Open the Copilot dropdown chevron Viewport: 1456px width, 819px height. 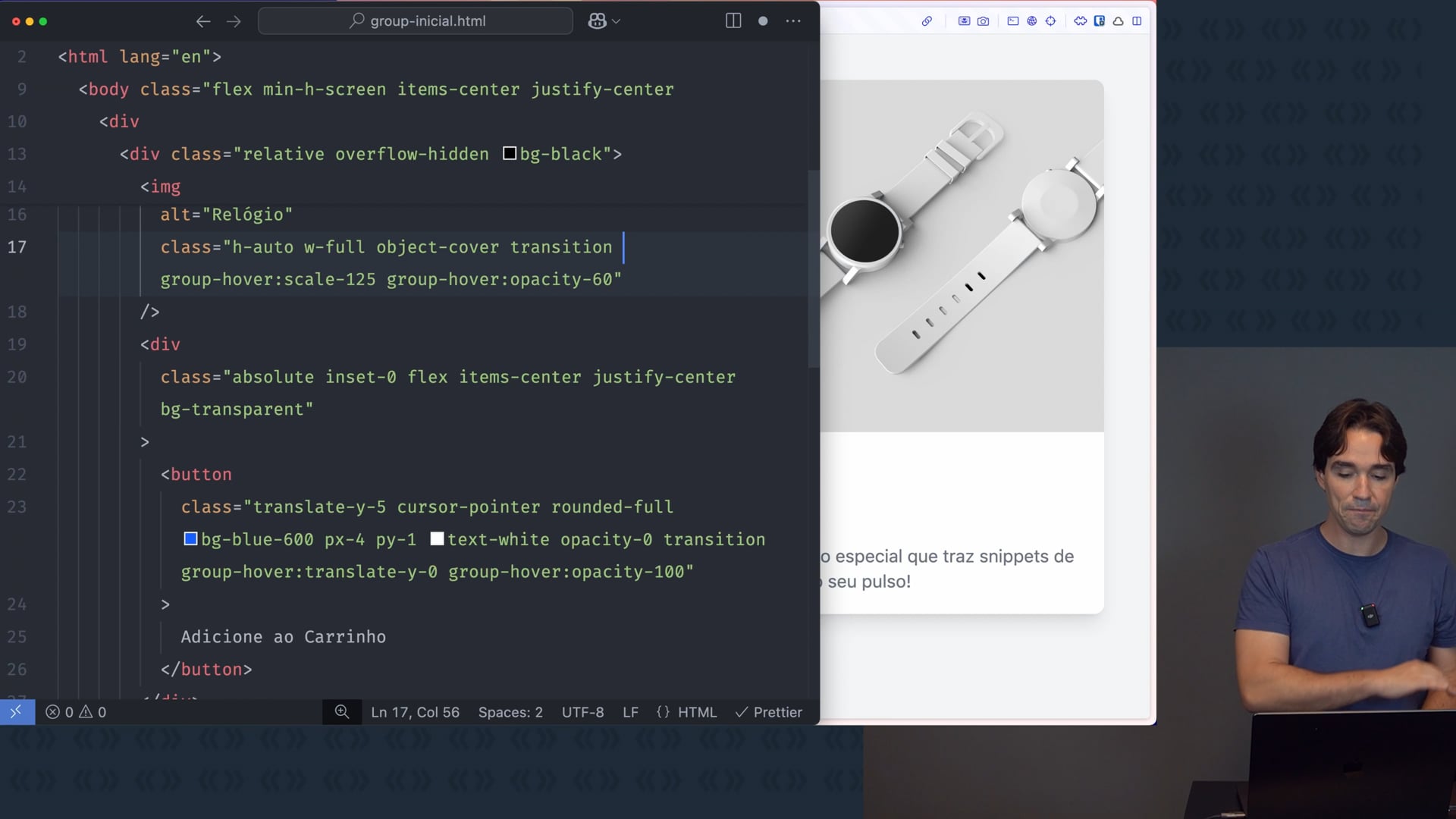point(616,21)
